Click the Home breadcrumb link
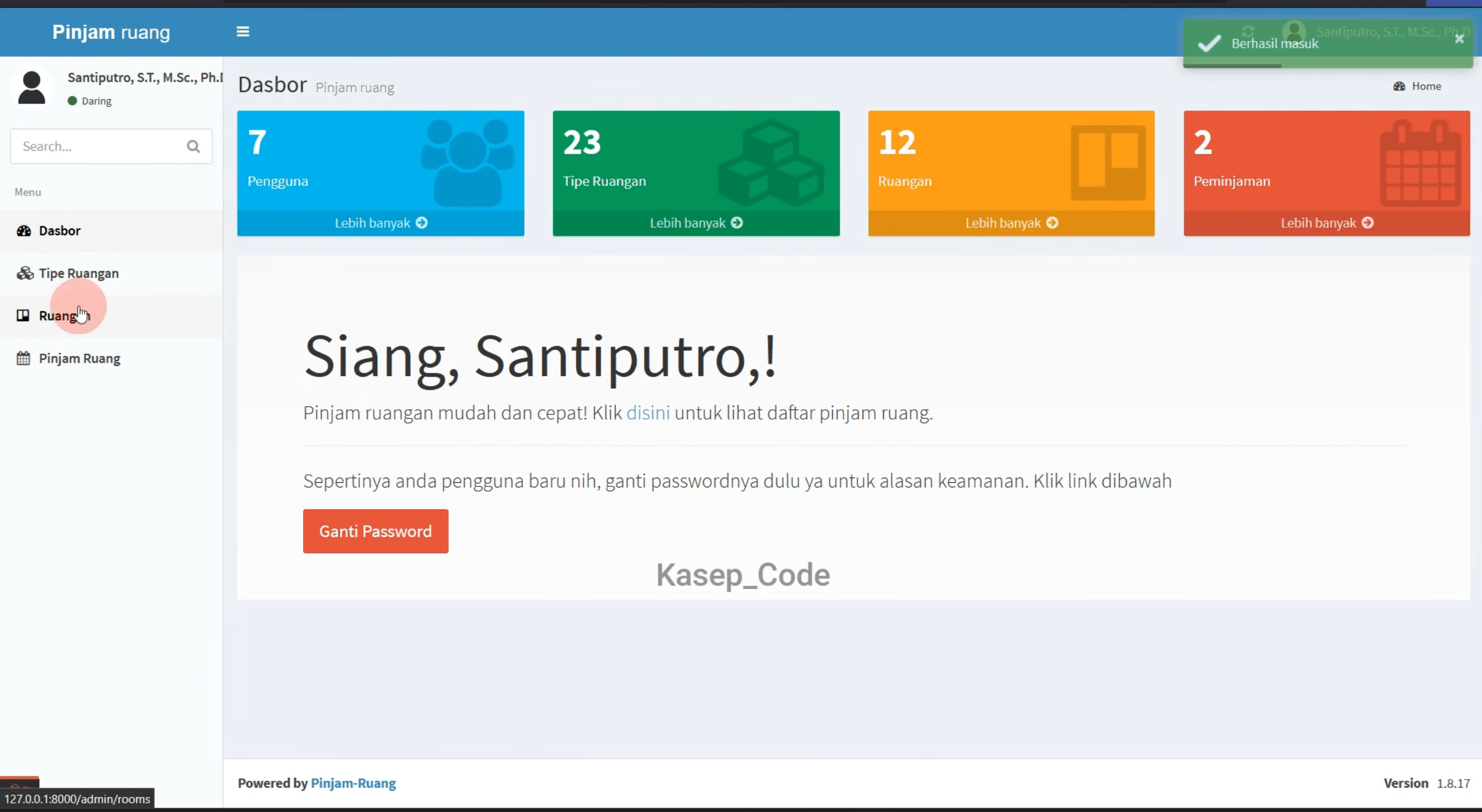Image resolution: width=1482 pixels, height=812 pixels. click(x=1426, y=86)
